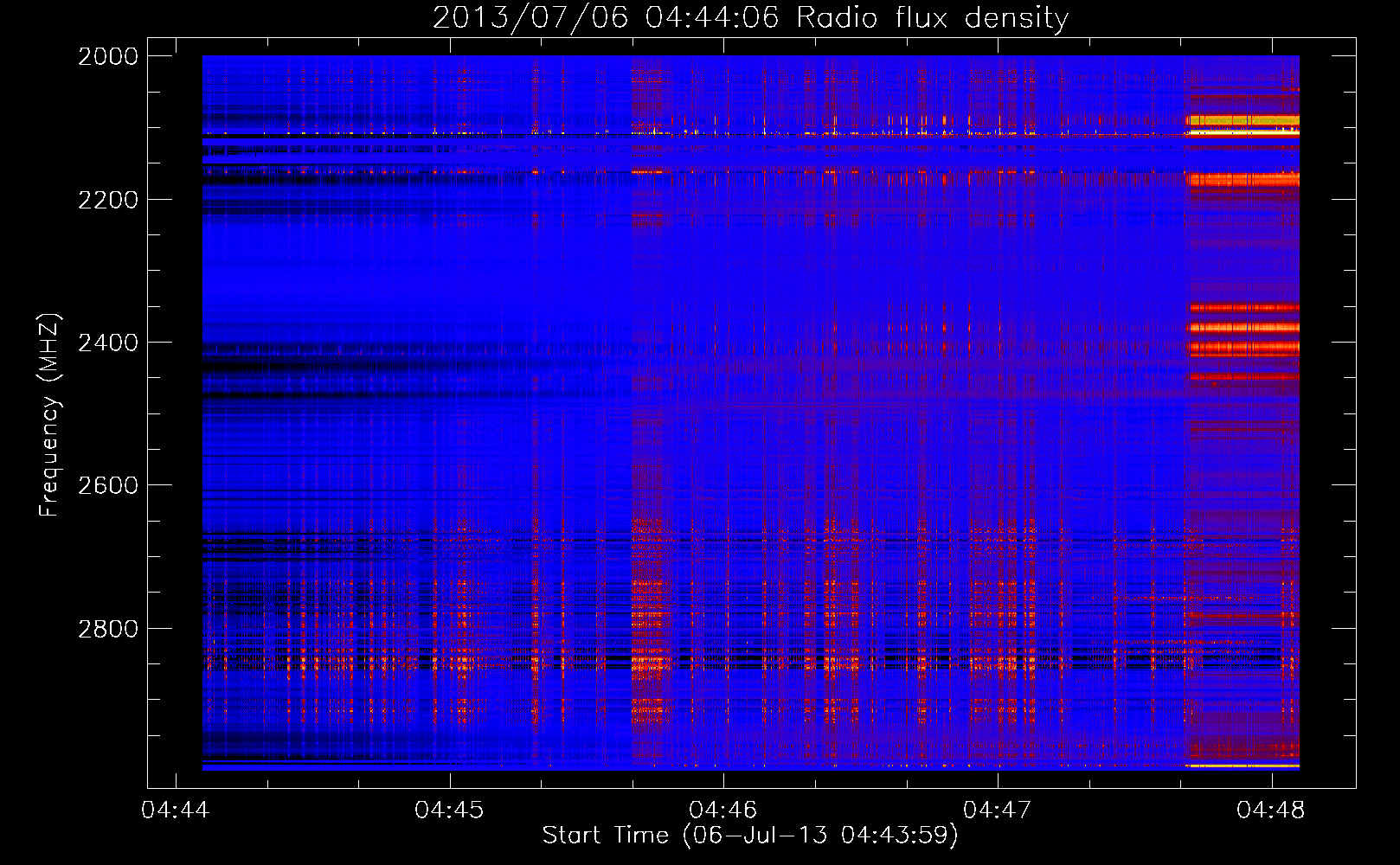Click the plot title "2013/07/06 04:44:06 Radio flux density"

pos(750,18)
